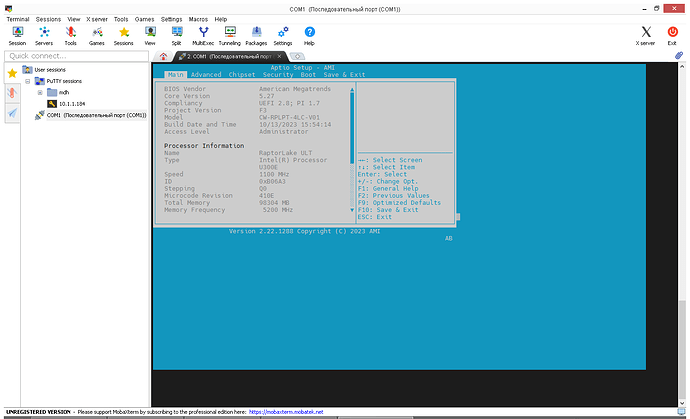This screenshot has height=419, width=690.
Task: Select User sessions tree root
Action: click(x=50, y=70)
